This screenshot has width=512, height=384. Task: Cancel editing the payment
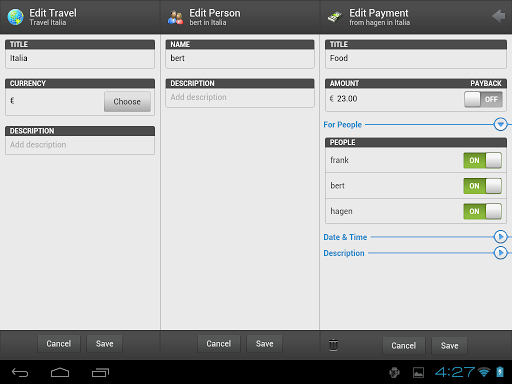click(x=404, y=346)
